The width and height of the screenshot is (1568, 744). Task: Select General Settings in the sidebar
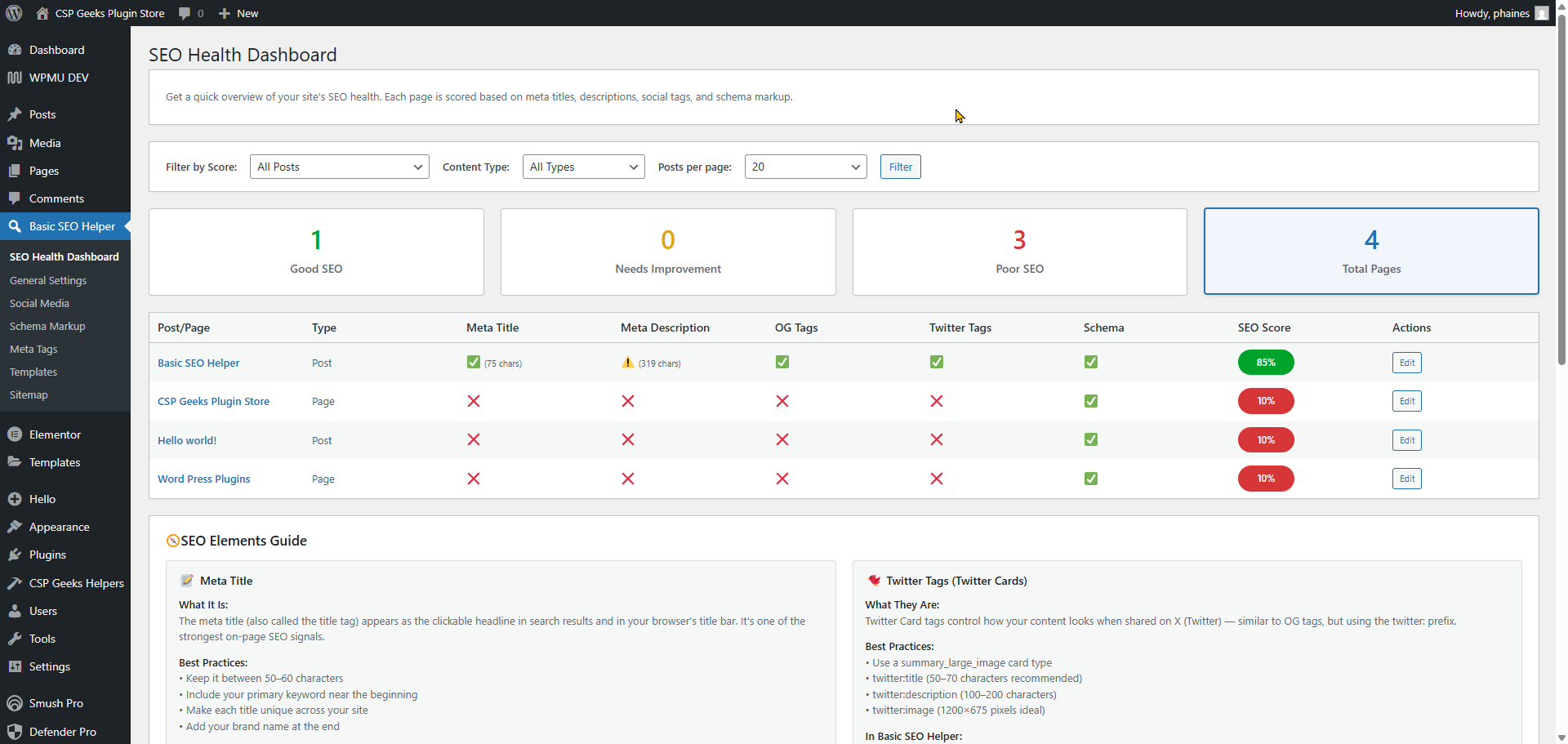[x=48, y=280]
